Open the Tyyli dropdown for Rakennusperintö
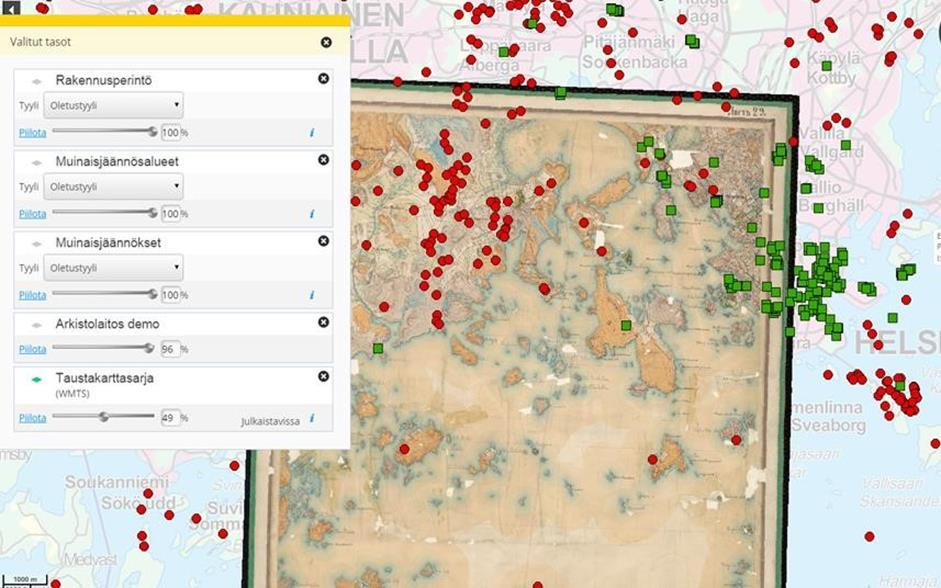The width and height of the screenshot is (941, 588). [113, 106]
